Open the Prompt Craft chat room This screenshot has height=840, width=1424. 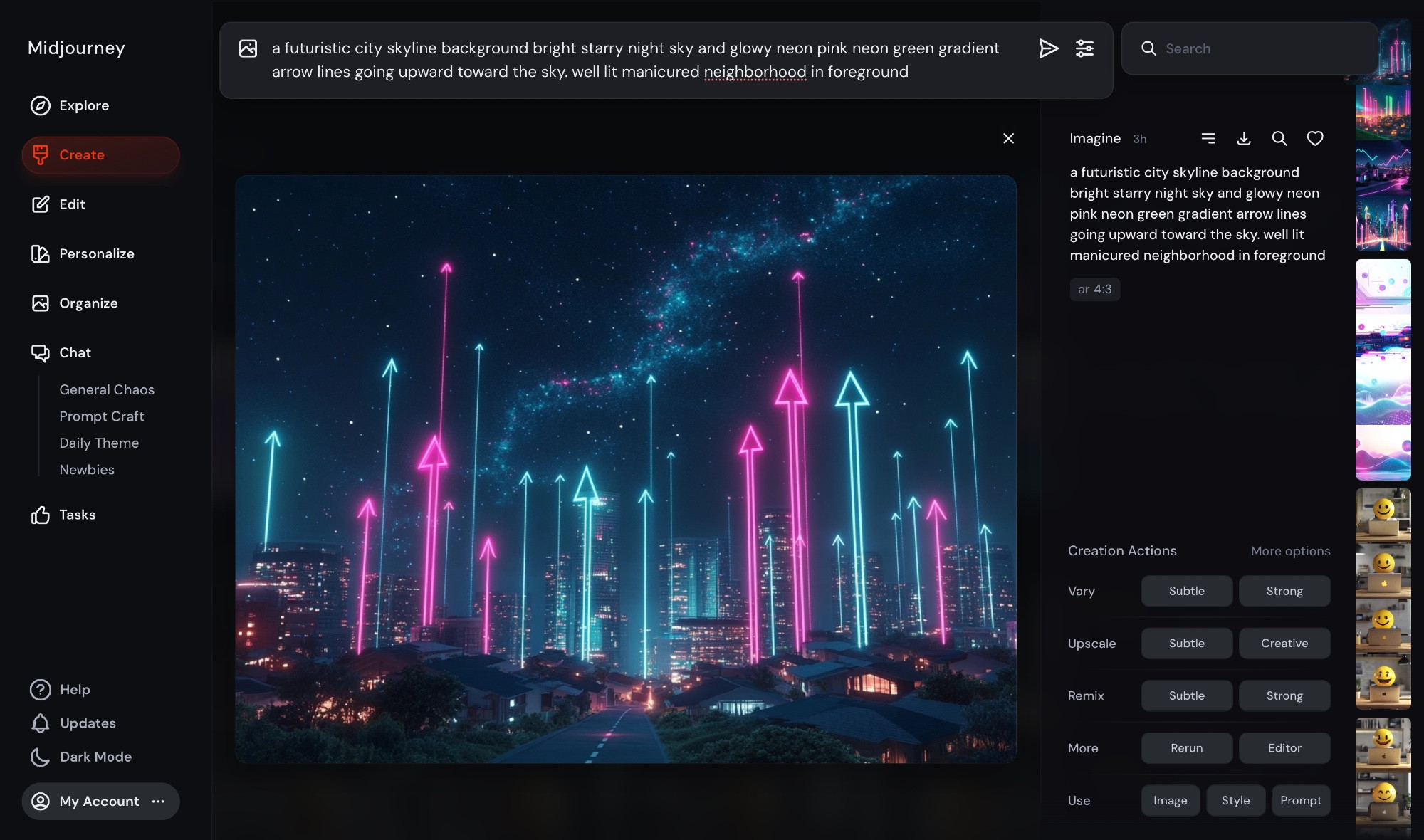pyautogui.click(x=102, y=416)
